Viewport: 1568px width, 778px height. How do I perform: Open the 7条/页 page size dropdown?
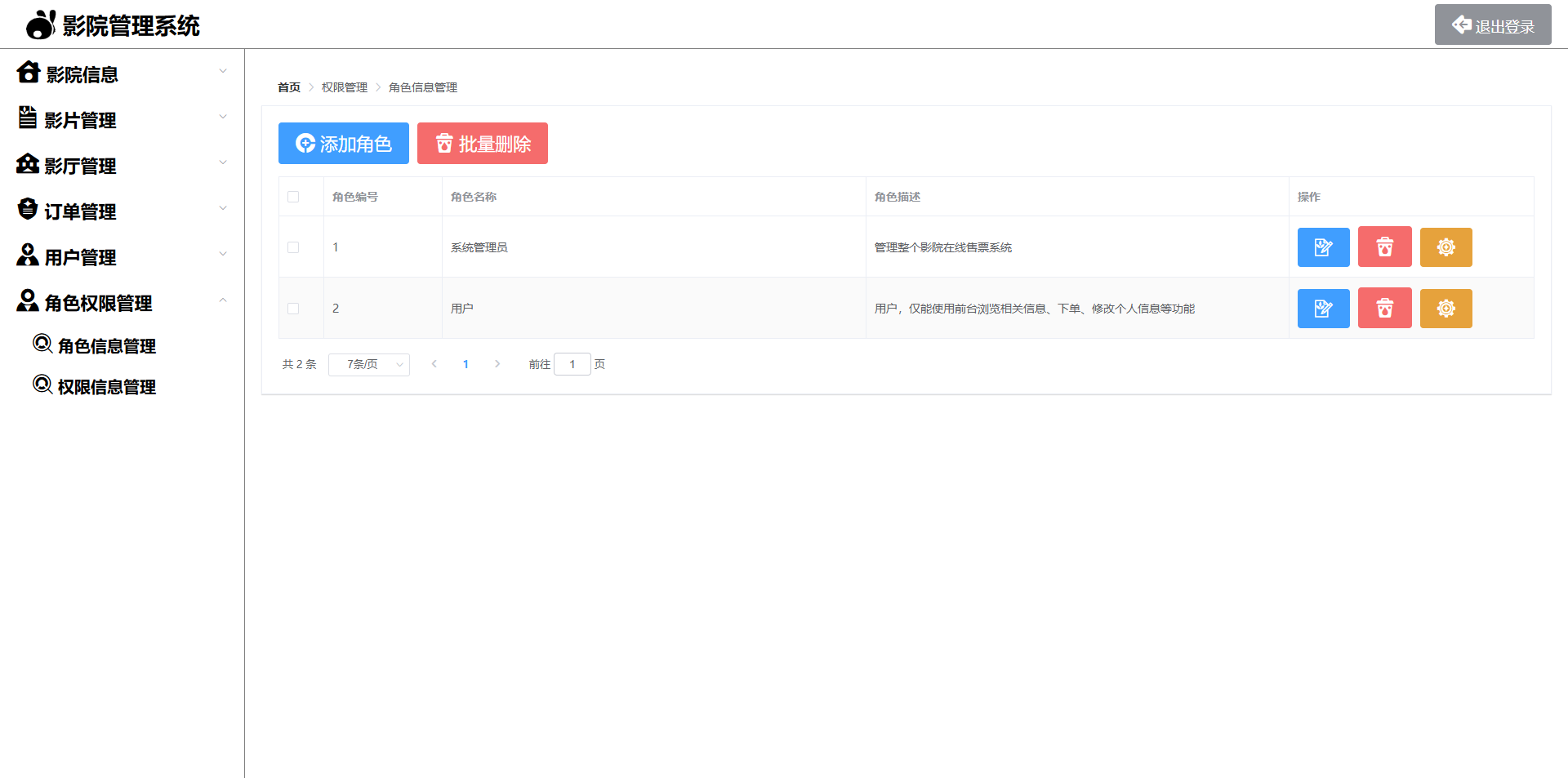(x=368, y=364)
